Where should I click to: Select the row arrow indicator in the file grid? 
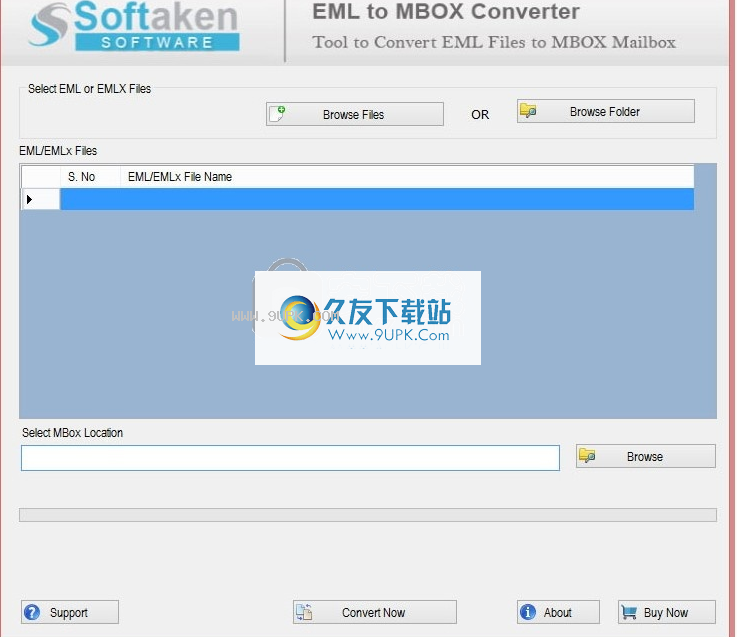(30, 199)
